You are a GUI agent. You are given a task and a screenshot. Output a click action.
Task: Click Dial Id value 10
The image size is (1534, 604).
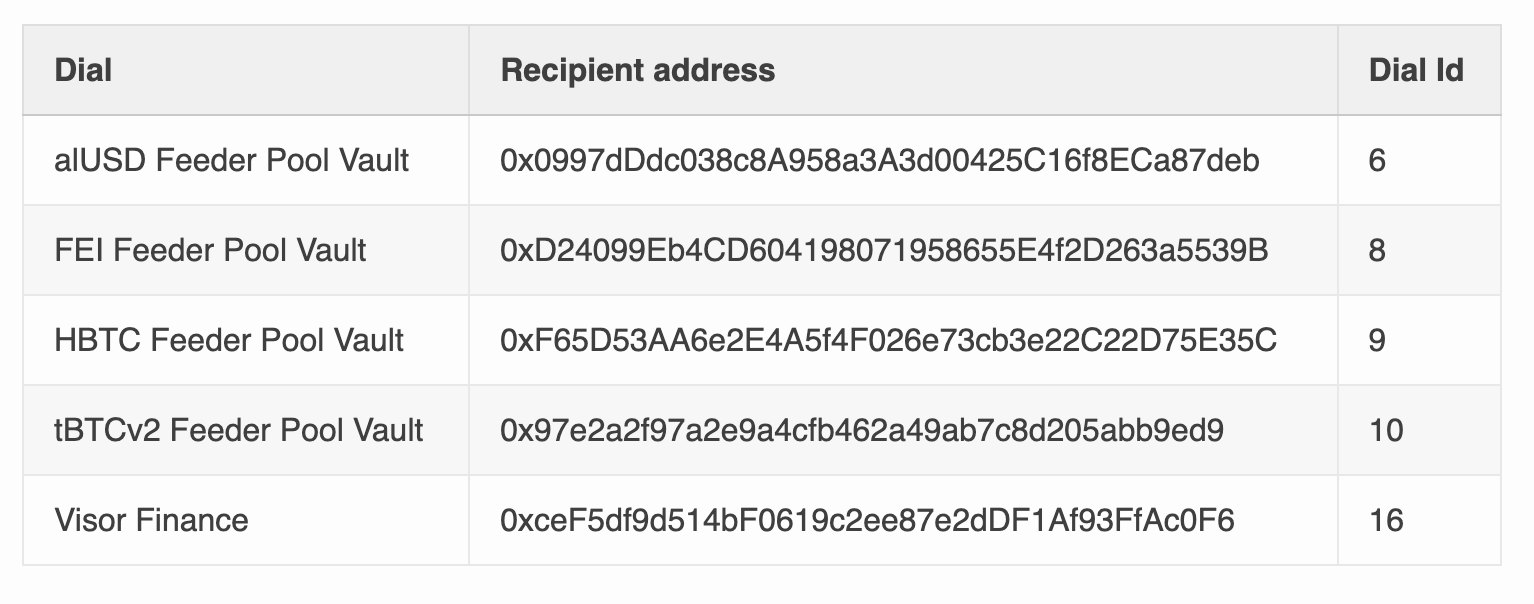1386,430
